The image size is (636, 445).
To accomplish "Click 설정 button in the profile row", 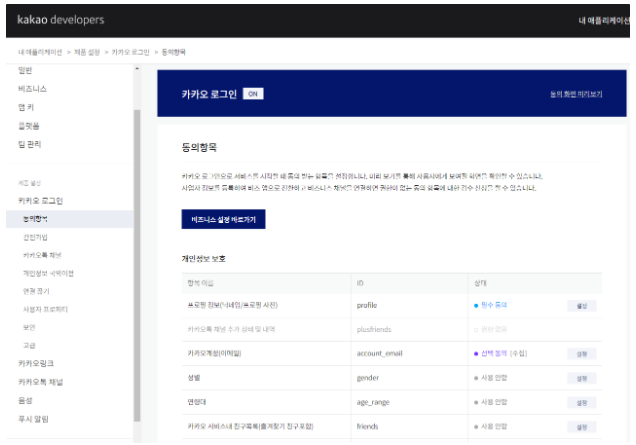I will (582, 305).
